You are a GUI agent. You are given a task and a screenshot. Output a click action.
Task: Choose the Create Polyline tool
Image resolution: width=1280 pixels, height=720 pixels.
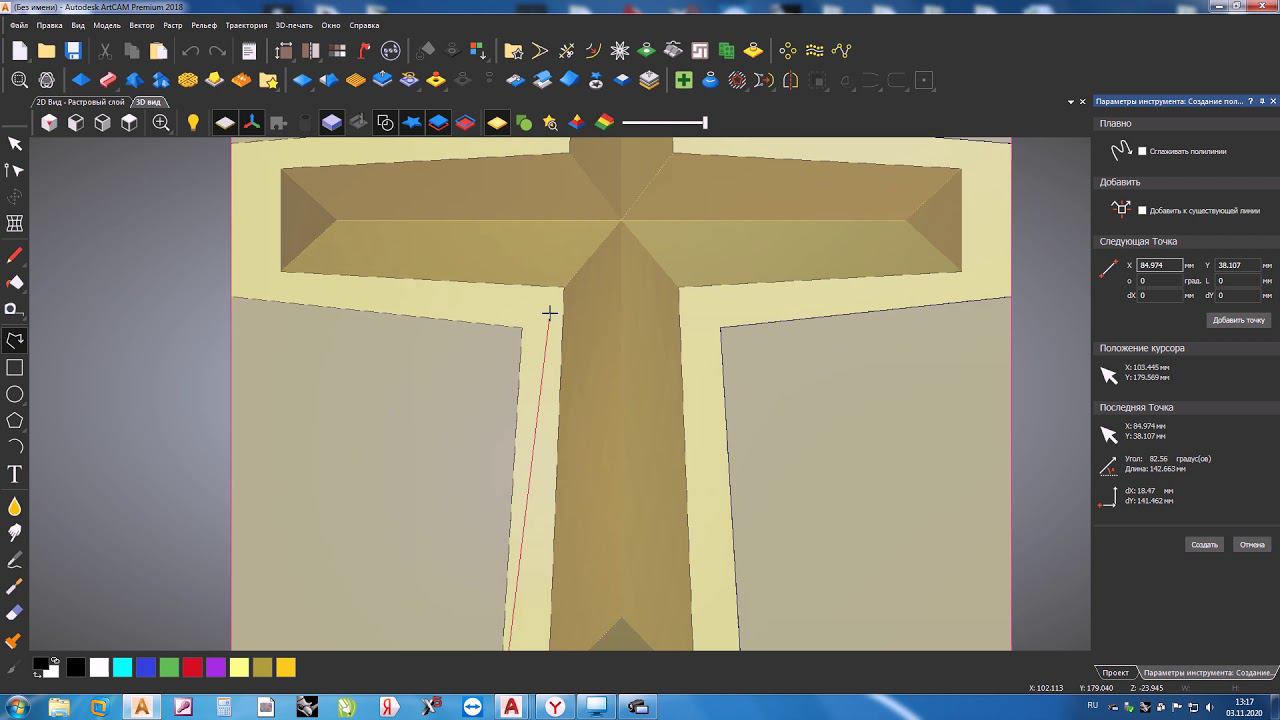coord(15,341)
